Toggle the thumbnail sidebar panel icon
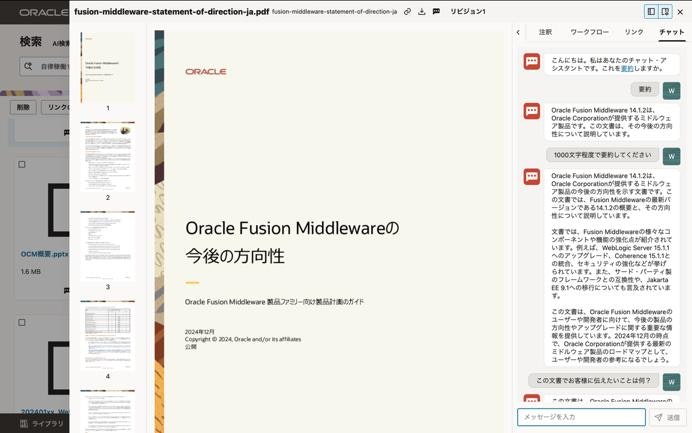The height and width of the screenshot is (433, 692). (651, 12)
